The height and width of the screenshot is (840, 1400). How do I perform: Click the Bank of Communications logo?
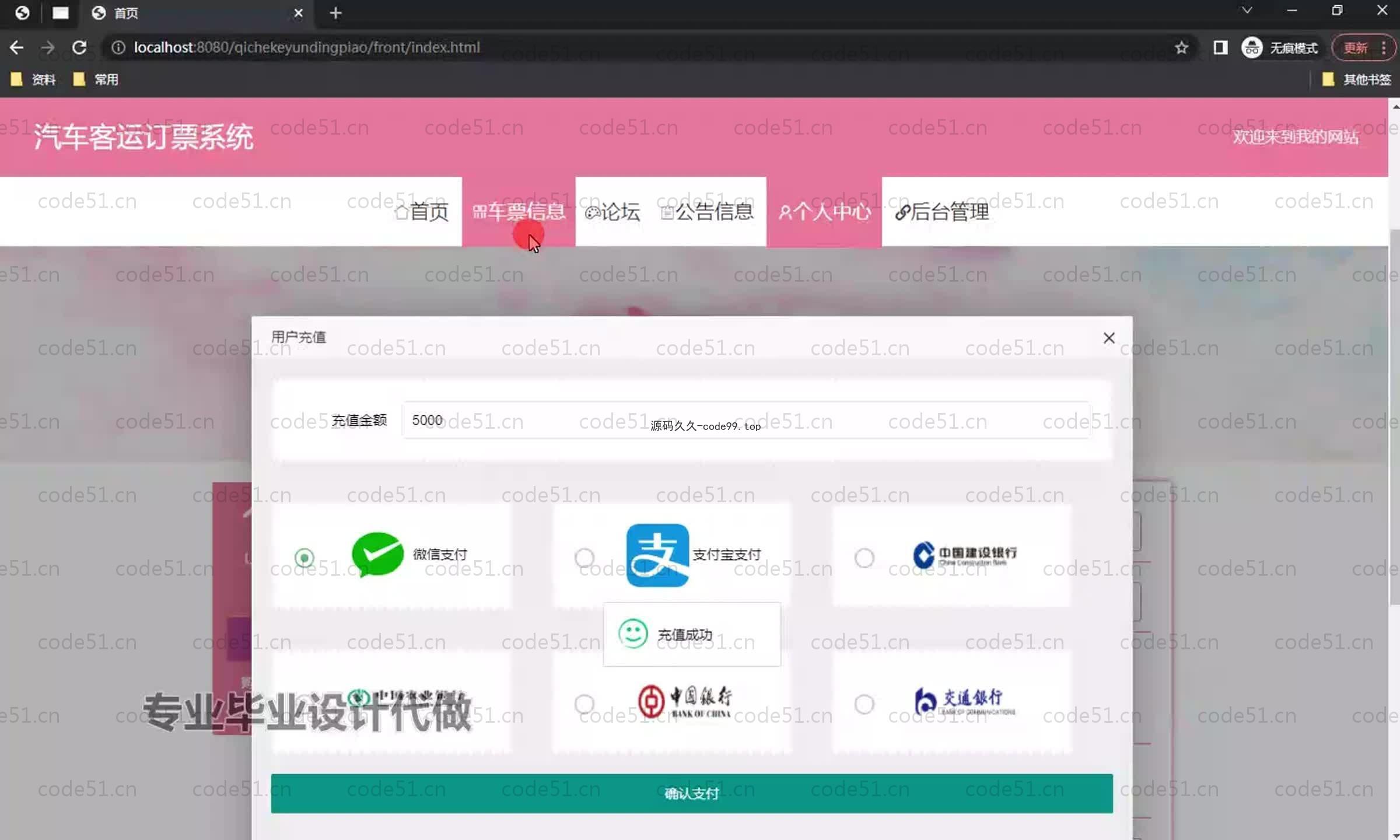(965, 701)
